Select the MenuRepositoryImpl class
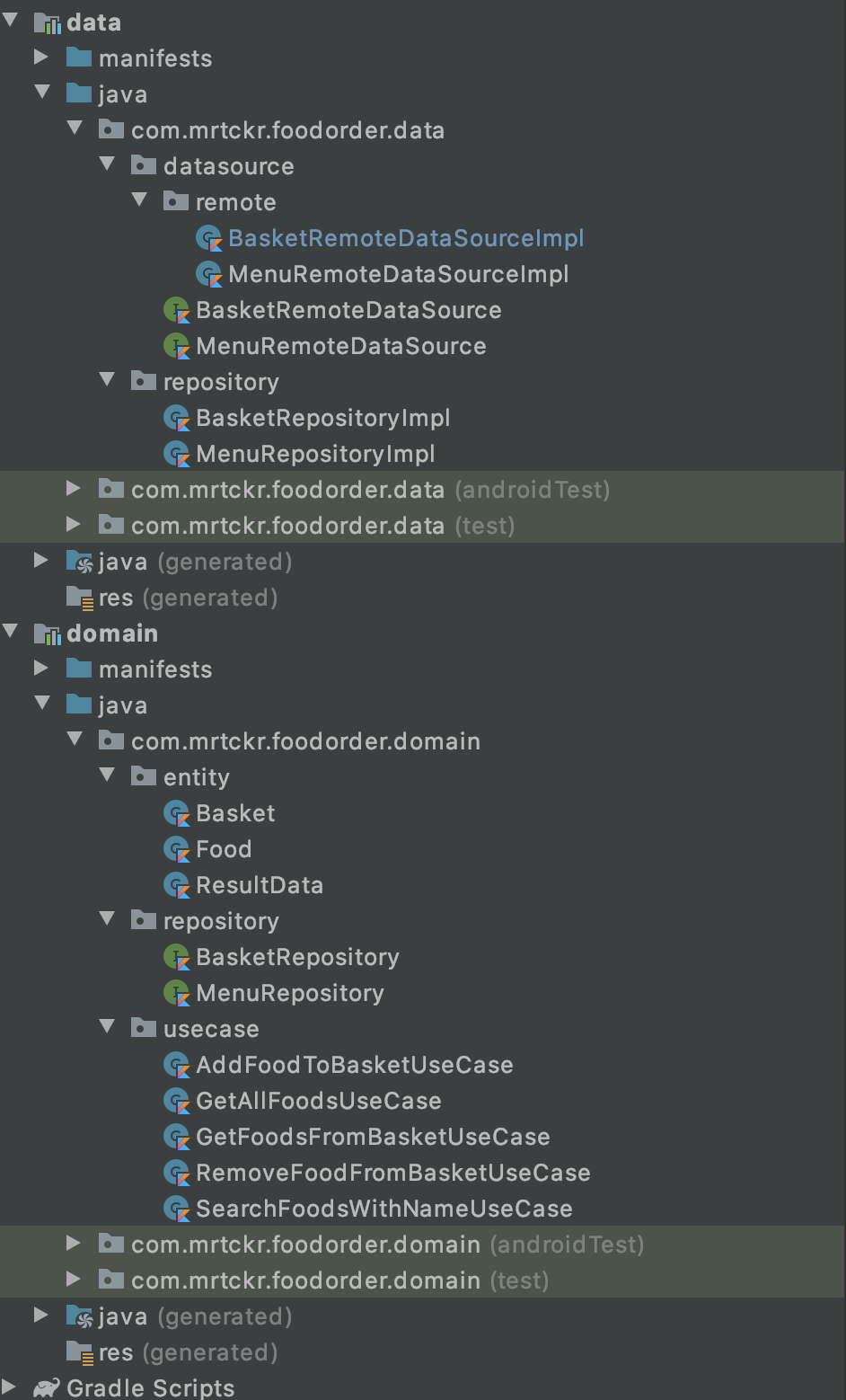 [311, 453]
